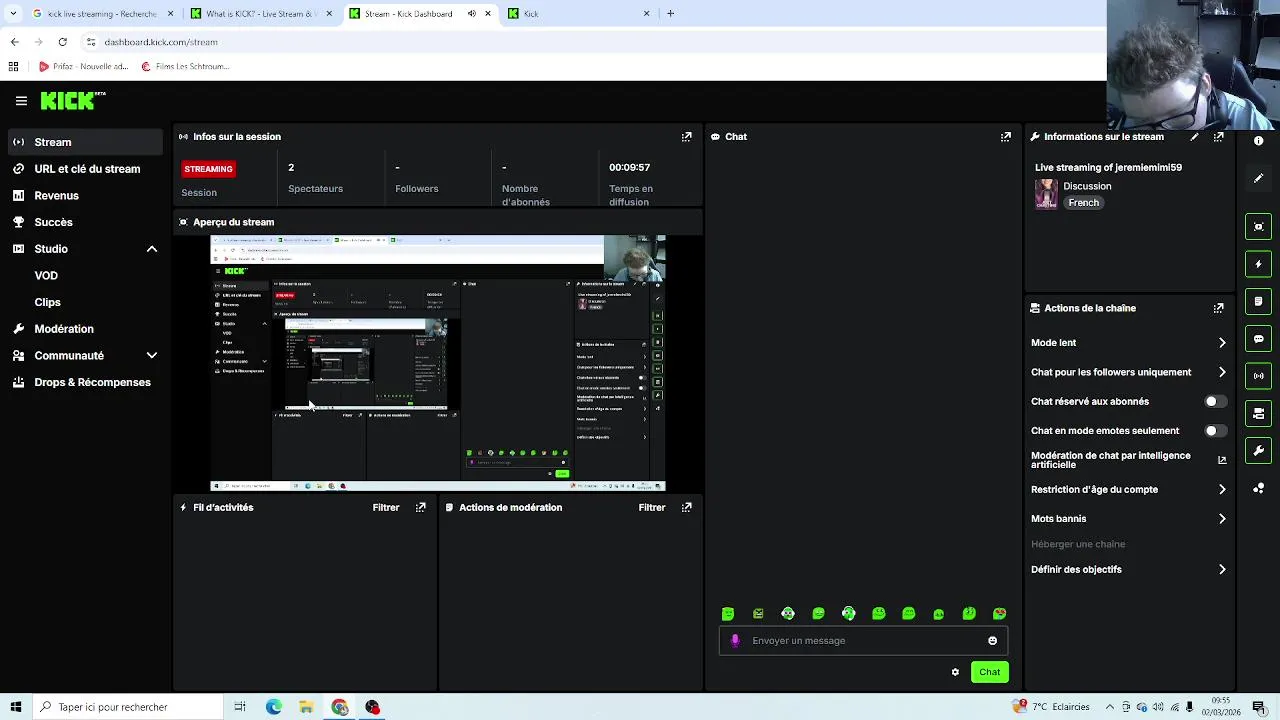The image size is (1280, 720).
Task: Click the stream preview thumbnail
Action: [438, 363]
